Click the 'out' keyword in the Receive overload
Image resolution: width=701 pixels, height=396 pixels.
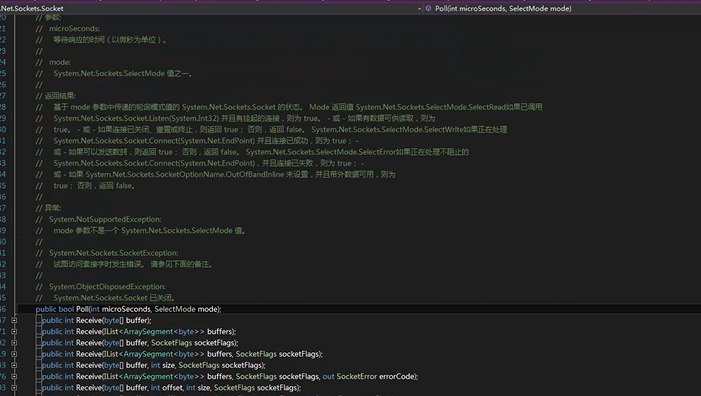[329, 376]
